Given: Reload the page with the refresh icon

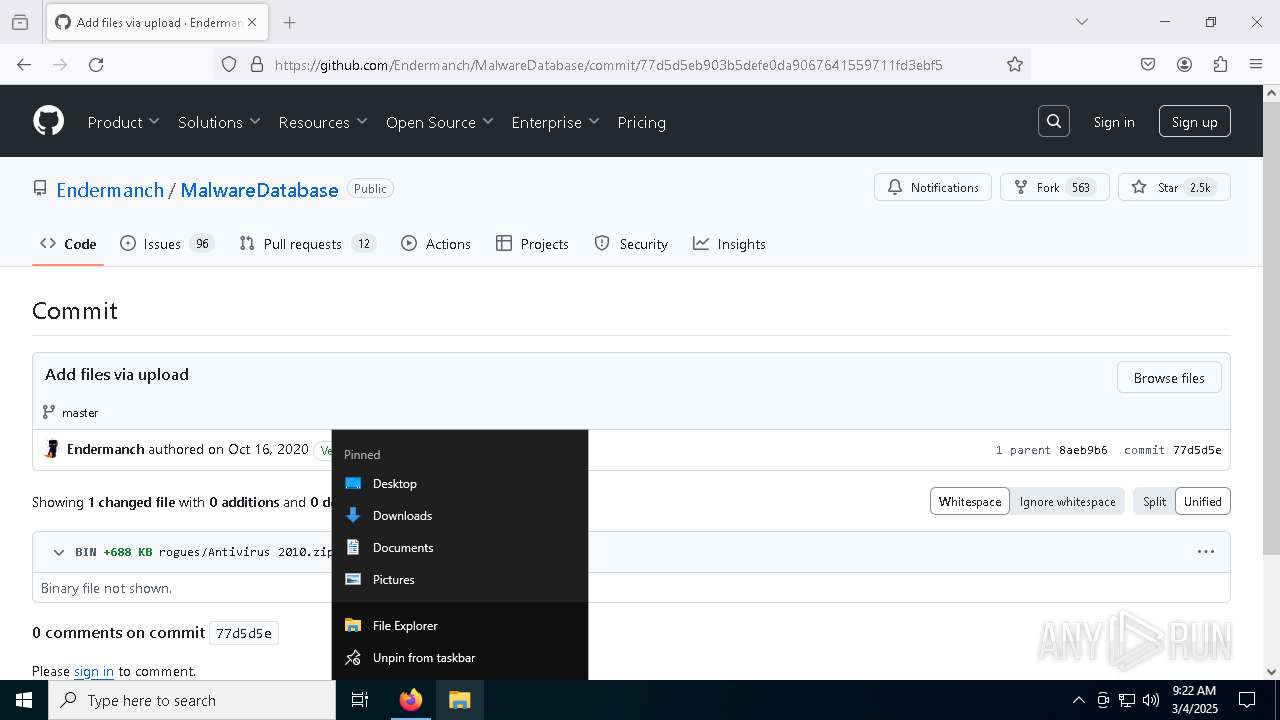Looking at the screenshot, I should tap(96, 64).
